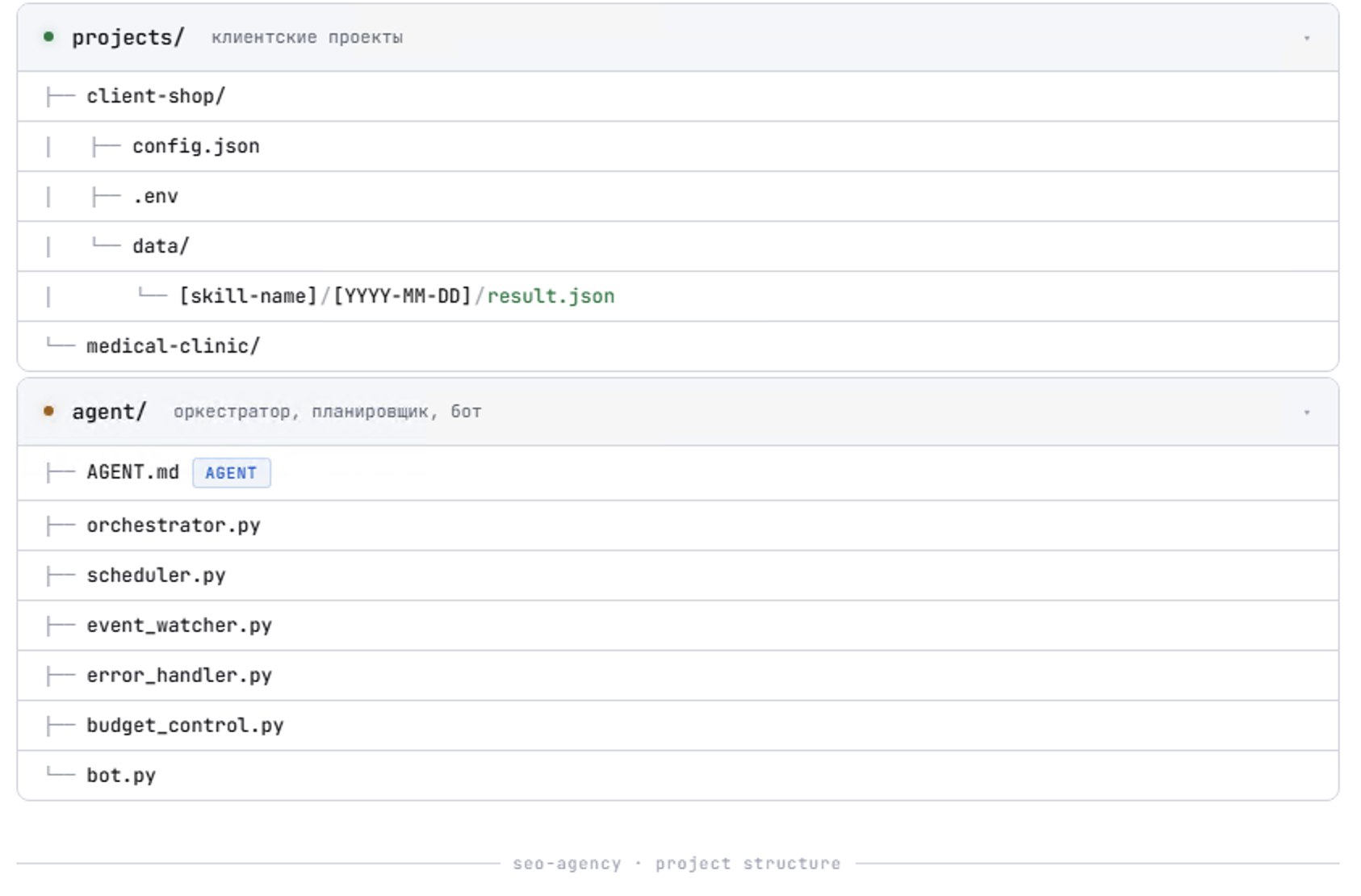1361x896 pixels.
Task: Select the medical-clinic/ folder
Action: coord(678,346)
